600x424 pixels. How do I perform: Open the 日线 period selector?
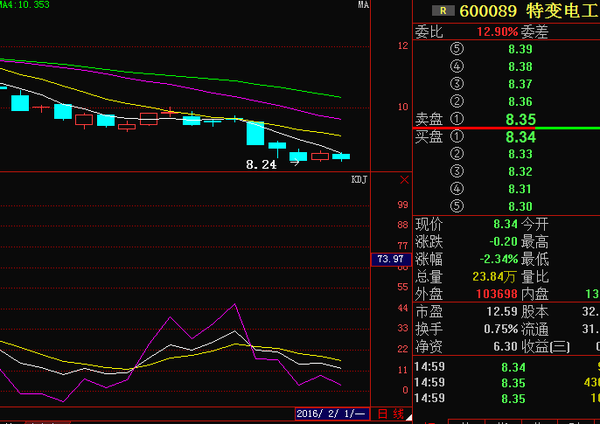(391, 413)
